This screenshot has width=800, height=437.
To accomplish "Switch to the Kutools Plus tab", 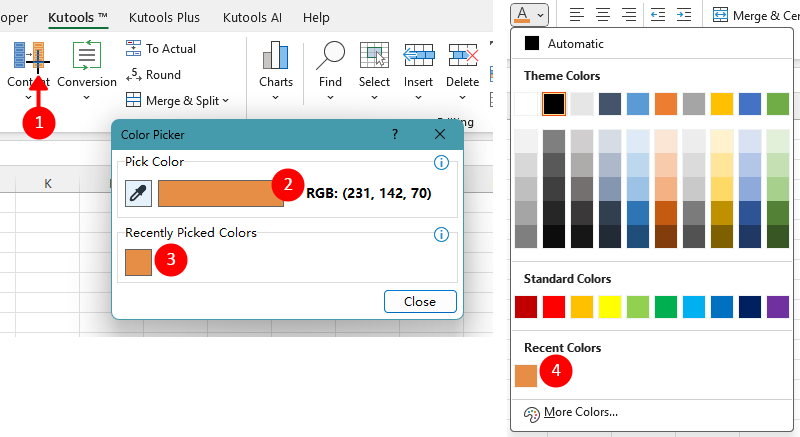I will coord(164,17).
